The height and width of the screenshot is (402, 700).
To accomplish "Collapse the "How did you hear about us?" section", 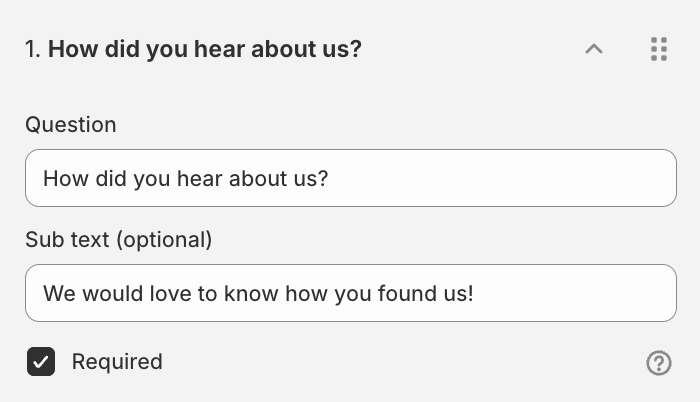I will click(x=594, y=49).
